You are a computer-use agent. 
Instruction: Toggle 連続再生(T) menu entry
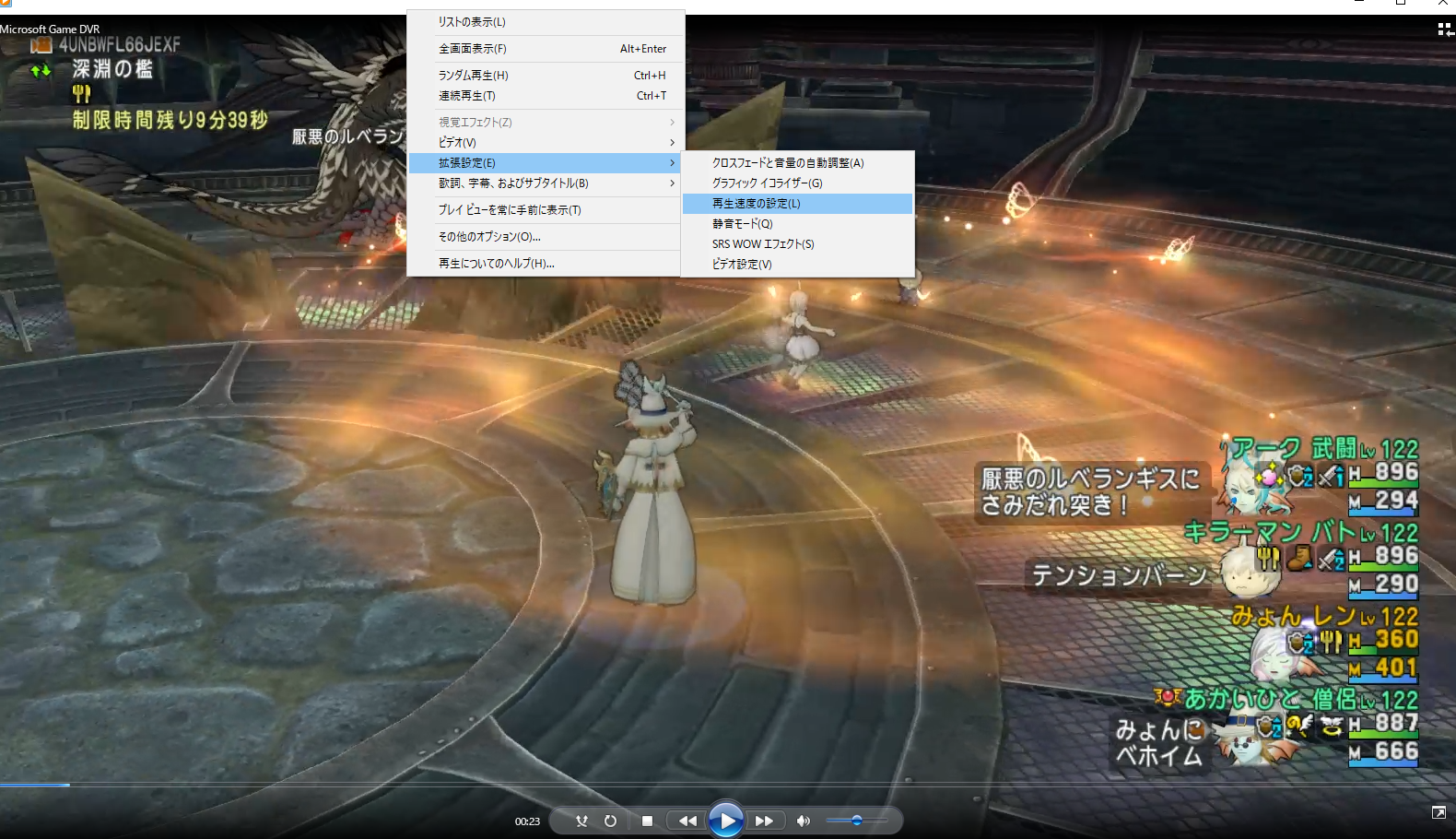[544, 96]
